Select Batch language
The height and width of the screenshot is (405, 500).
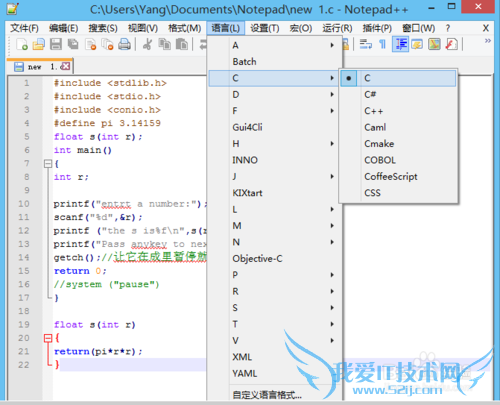point(275,62)
